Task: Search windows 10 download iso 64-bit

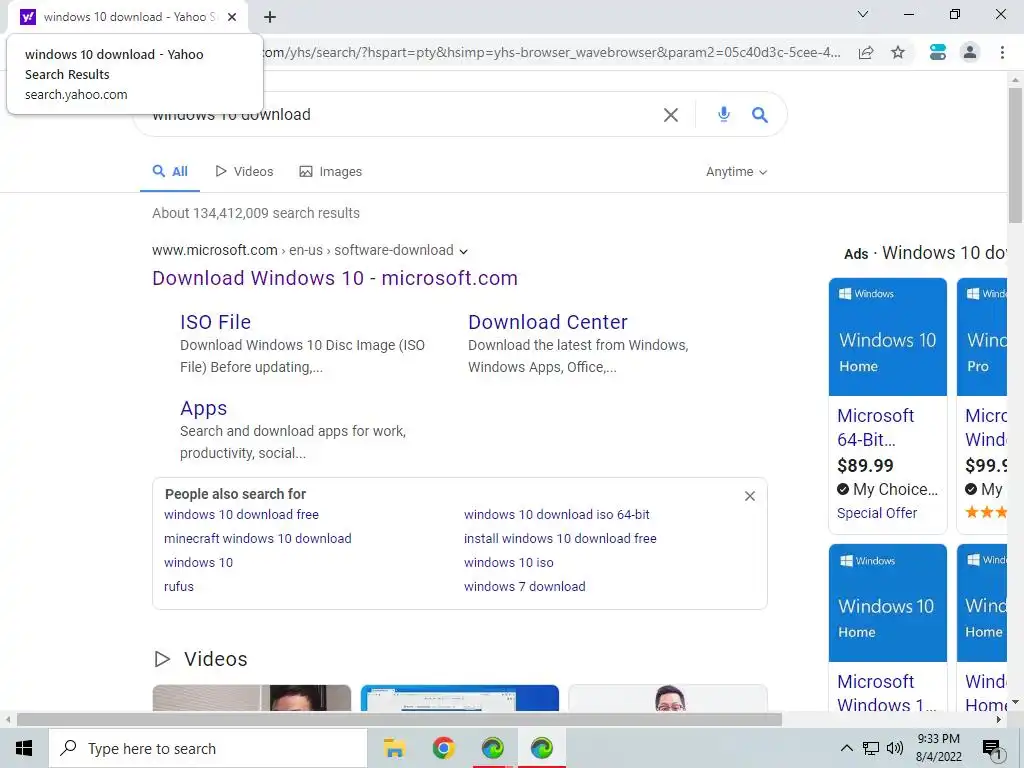Action: click(x=557, y=515)
